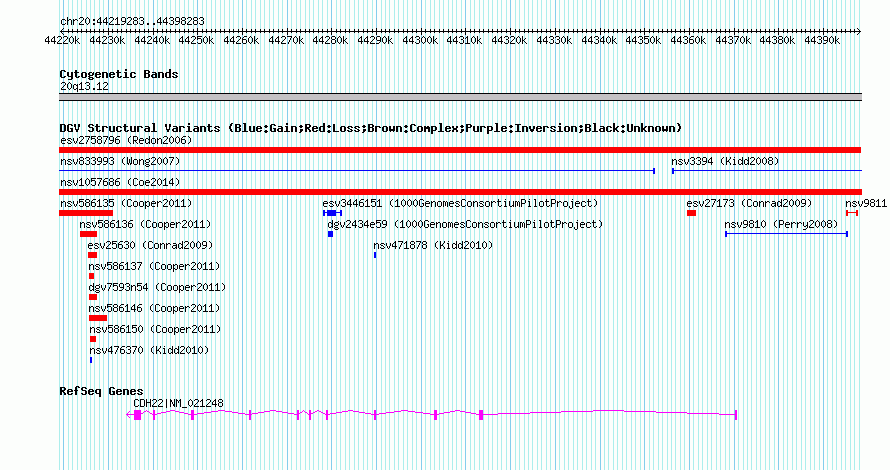Click the nsv586150 (Cooper2011) label
890x470 pixels.
click(156, 329)
